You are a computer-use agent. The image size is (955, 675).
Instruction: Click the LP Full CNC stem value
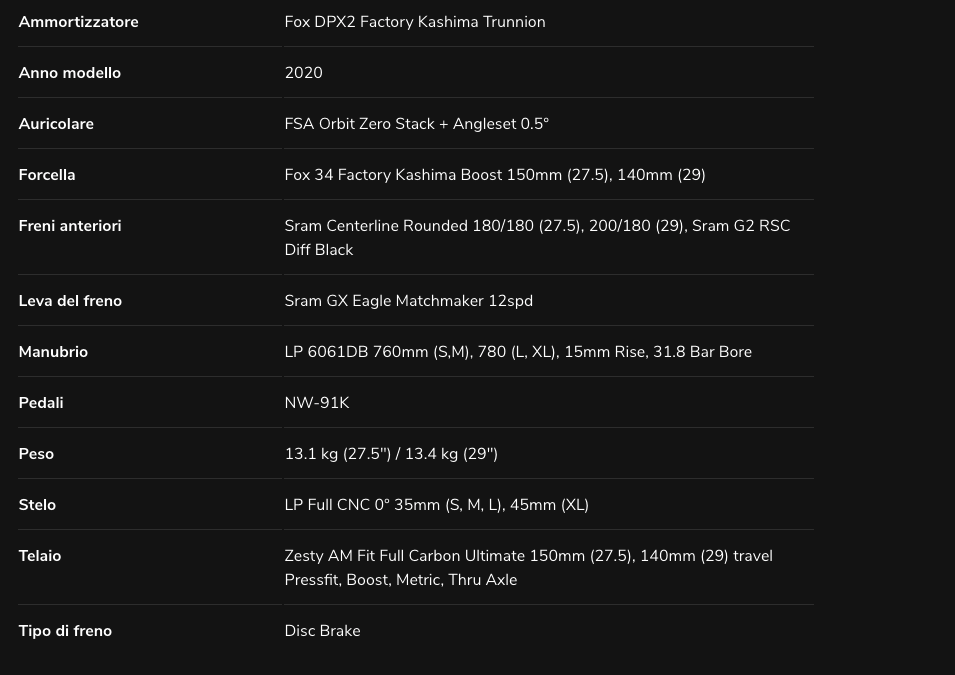[436, 505]
